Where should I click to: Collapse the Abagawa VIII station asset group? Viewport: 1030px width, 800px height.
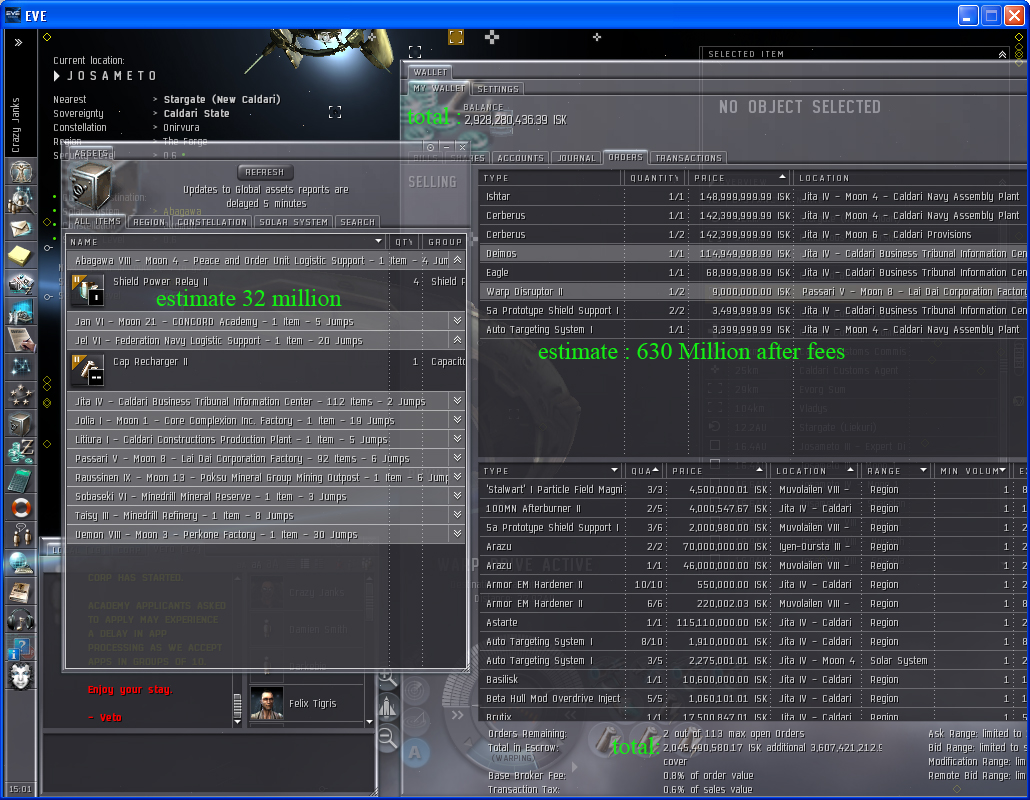coord(457,260)
